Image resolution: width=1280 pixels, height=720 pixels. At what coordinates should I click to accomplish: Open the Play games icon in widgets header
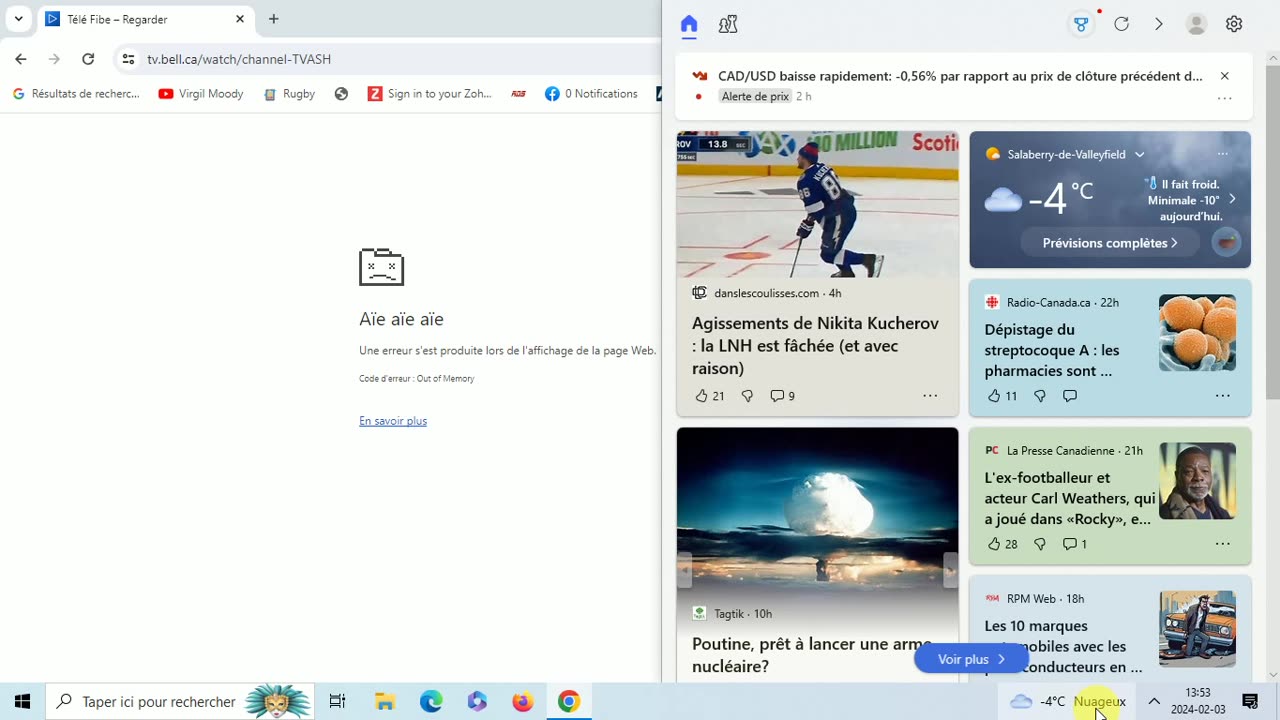tap(728, 25)
